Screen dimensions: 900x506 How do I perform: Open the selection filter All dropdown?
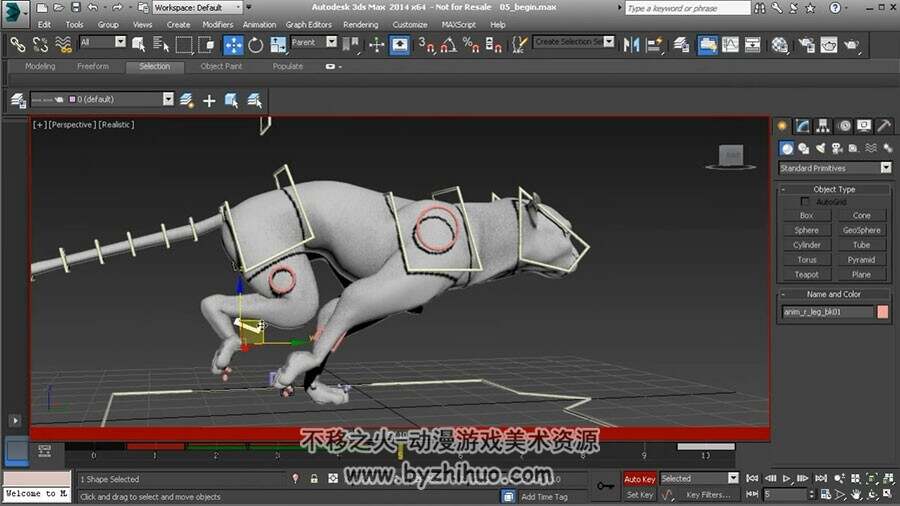point(103,42)
